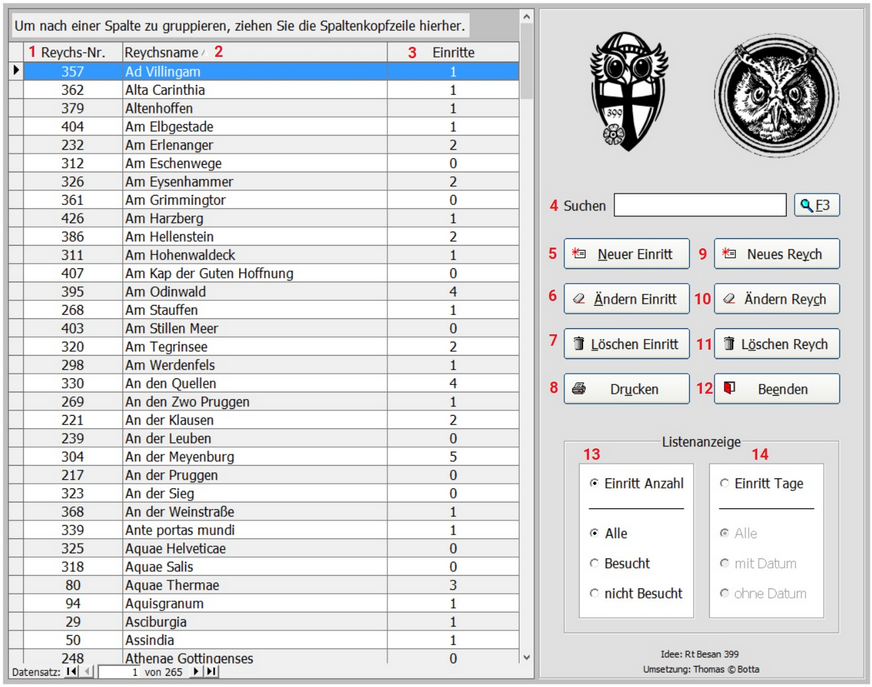Click the row selector arrow for Ad Villingam
872x687 pixels.
[16, 71]
